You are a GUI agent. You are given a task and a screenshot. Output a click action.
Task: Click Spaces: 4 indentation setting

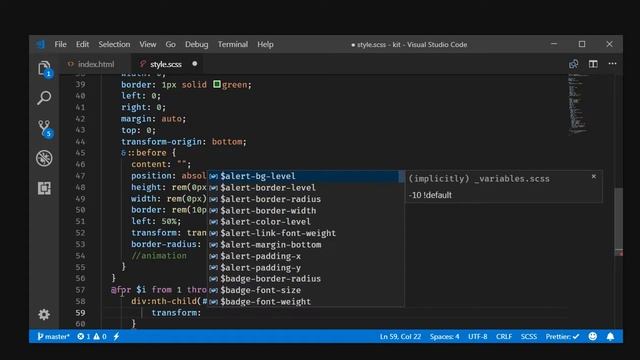(444, 336)
